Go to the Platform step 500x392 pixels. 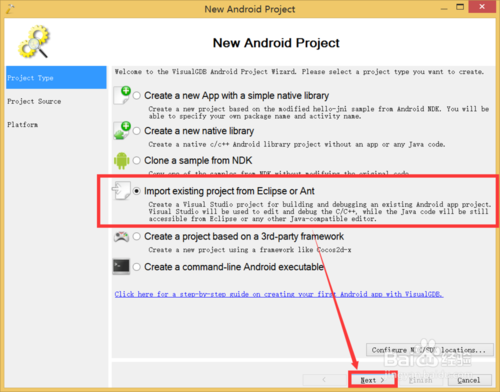23,125
